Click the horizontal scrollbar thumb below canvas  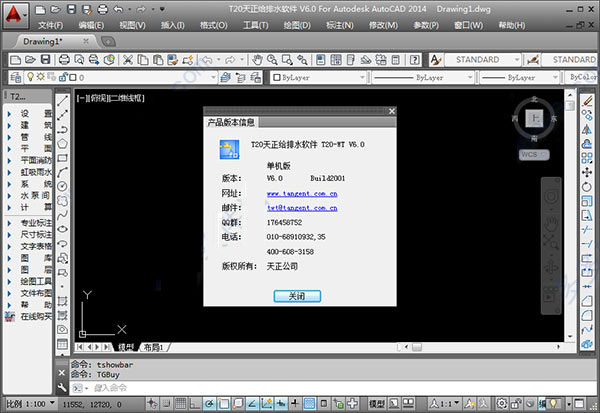(416, 347)
